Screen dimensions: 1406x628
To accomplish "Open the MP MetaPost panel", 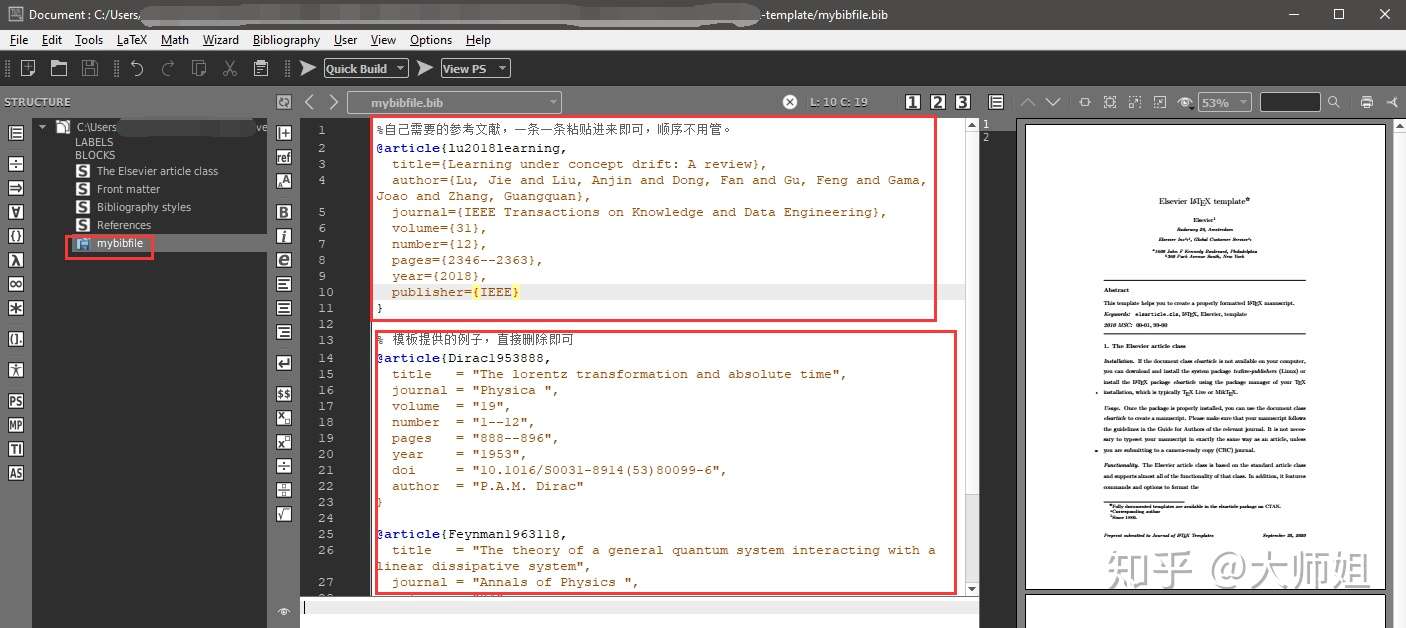I will click(x=15, y=426).
